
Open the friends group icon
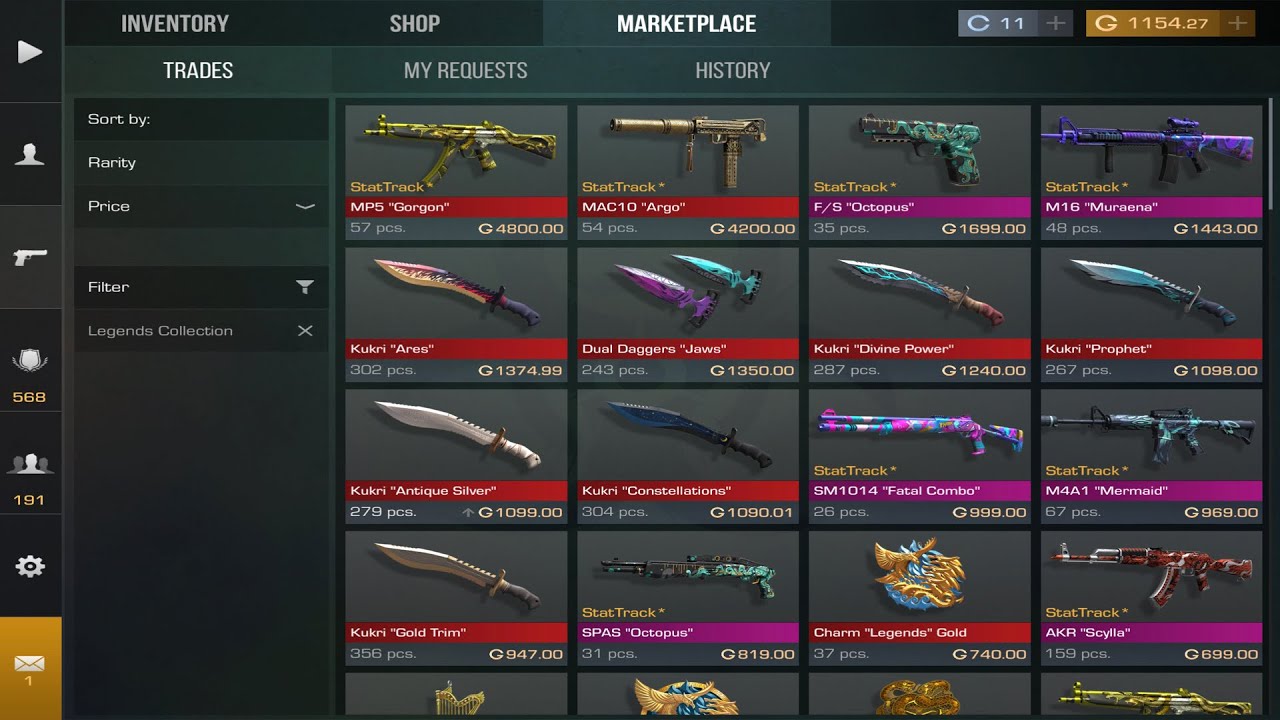pyautogui.click(x=29, y=464)
